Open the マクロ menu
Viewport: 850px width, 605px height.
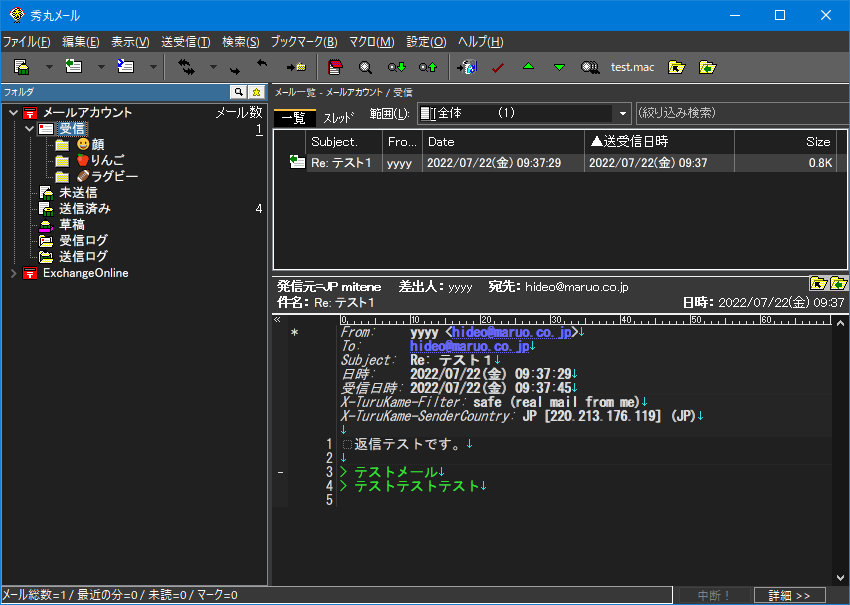[x=372, y=41]
